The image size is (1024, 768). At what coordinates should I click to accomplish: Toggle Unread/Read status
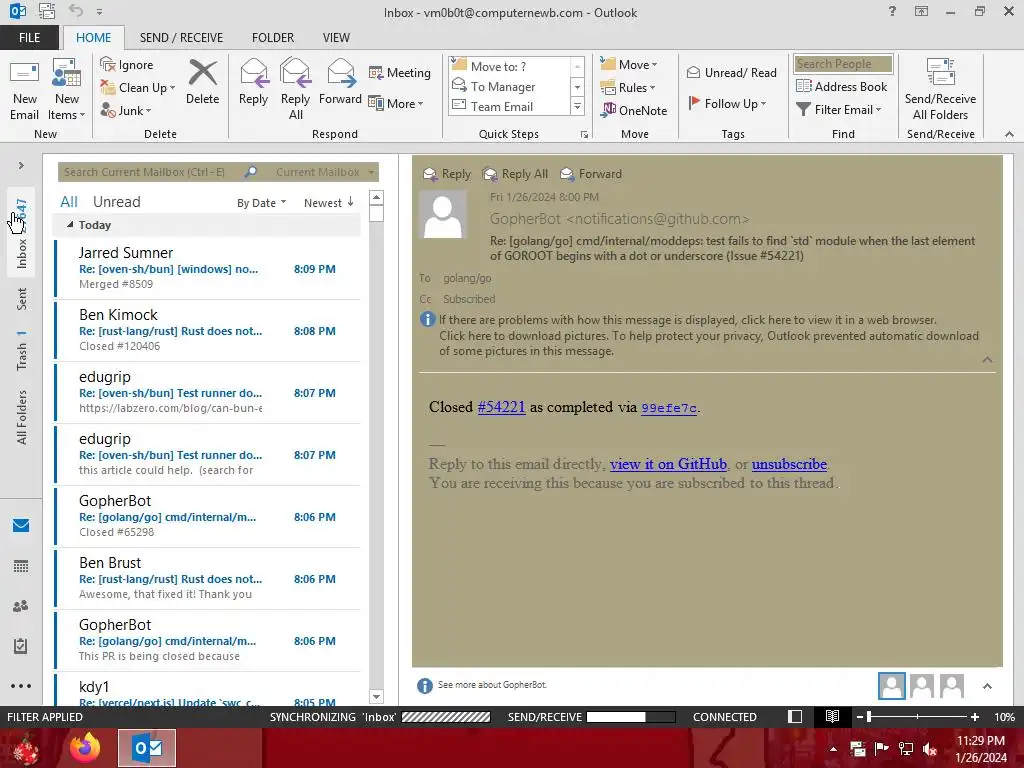pos(731,72)
